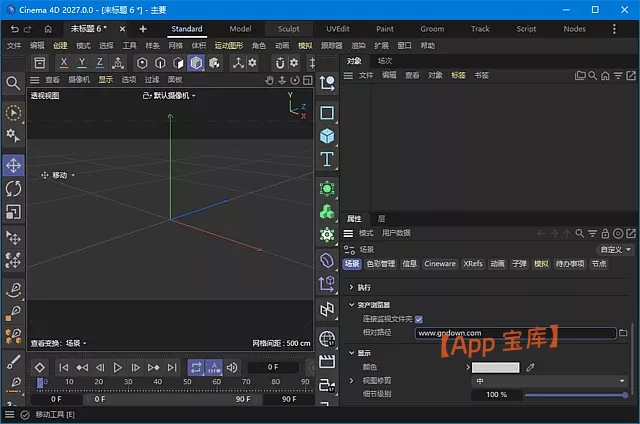Image resolution: width=640 pixels, height=424 pixels.
Task: Switch to the 场次 tab
Action: (385, 61)
